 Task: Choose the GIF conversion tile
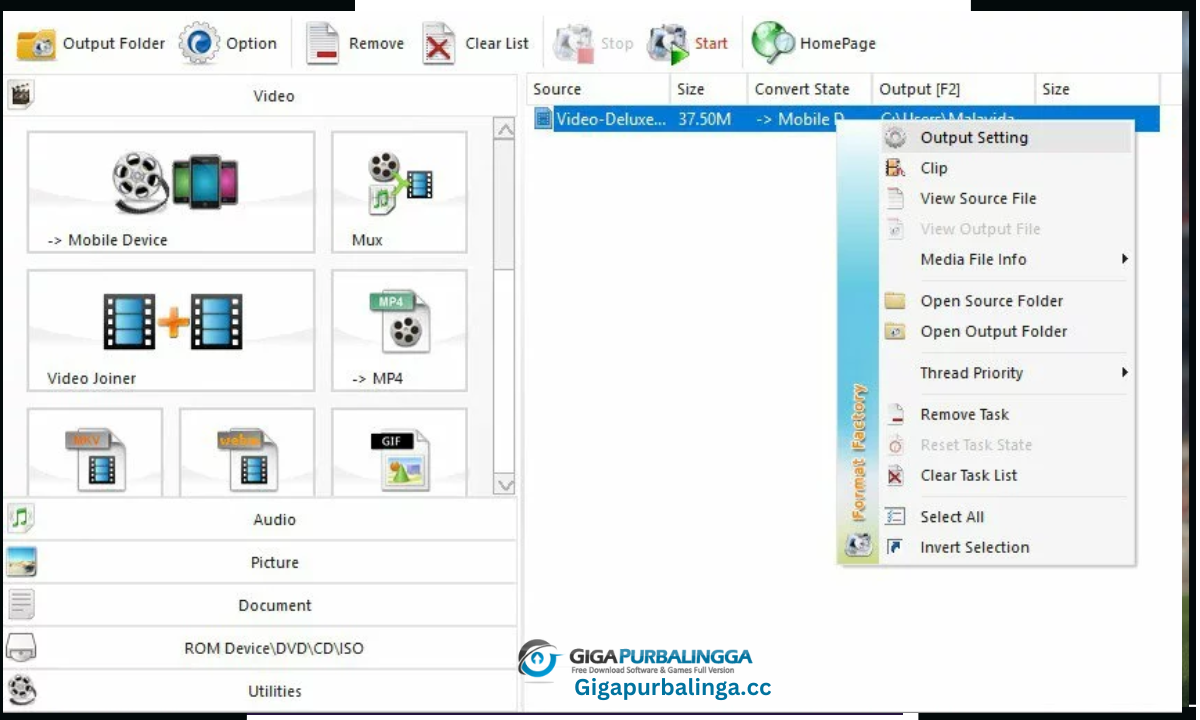coord(399,452)
